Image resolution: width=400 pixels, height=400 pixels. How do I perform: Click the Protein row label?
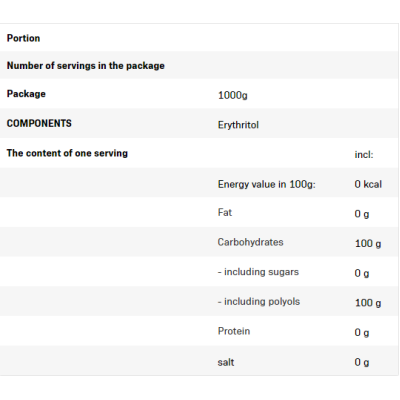click(234, 331)
